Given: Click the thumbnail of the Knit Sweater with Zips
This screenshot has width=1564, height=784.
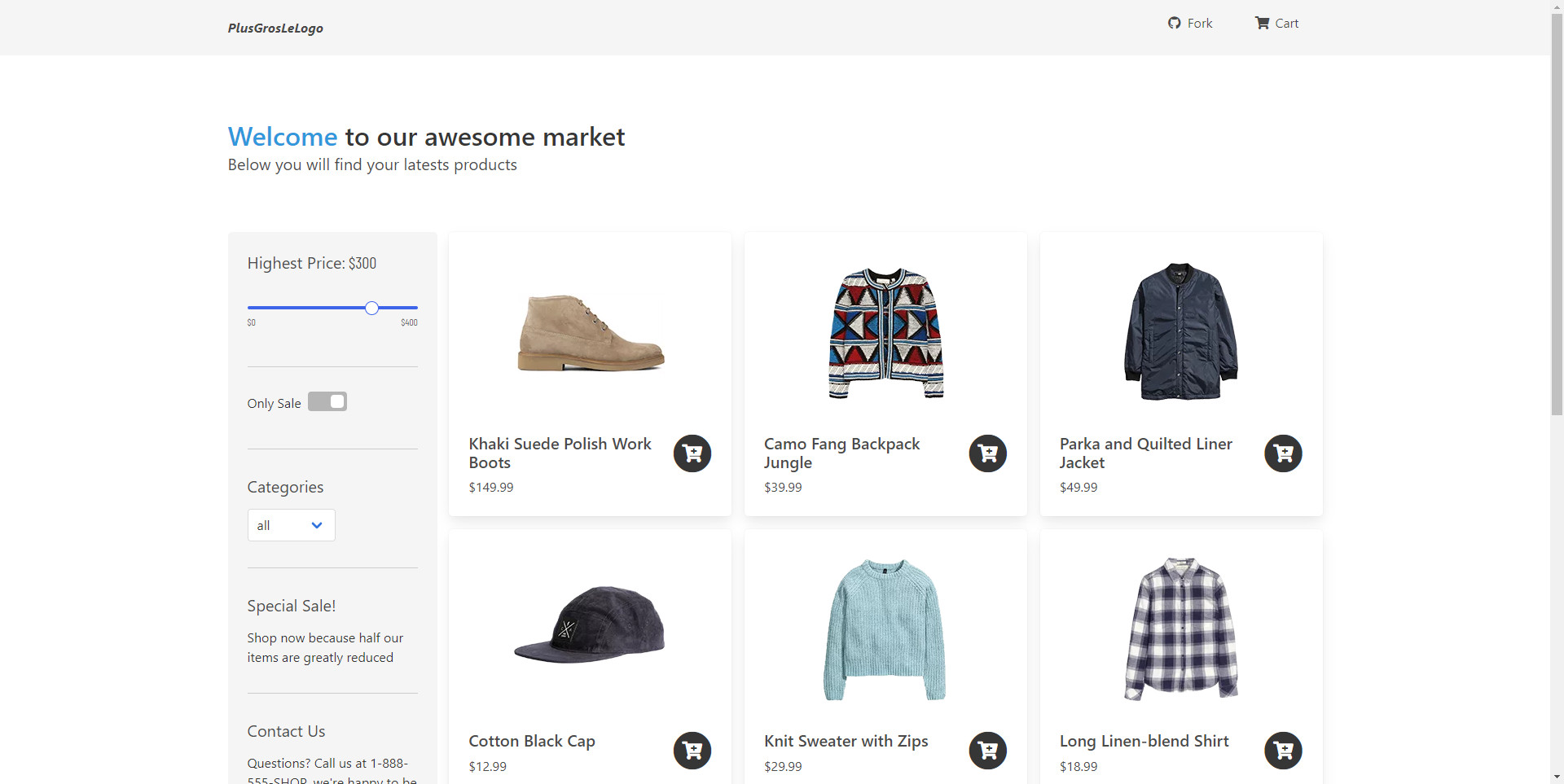Looking at the screenshot, I should click(885, 627).
